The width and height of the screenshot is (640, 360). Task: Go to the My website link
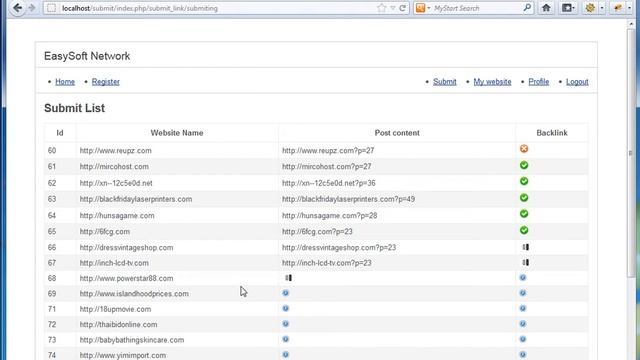492,82
